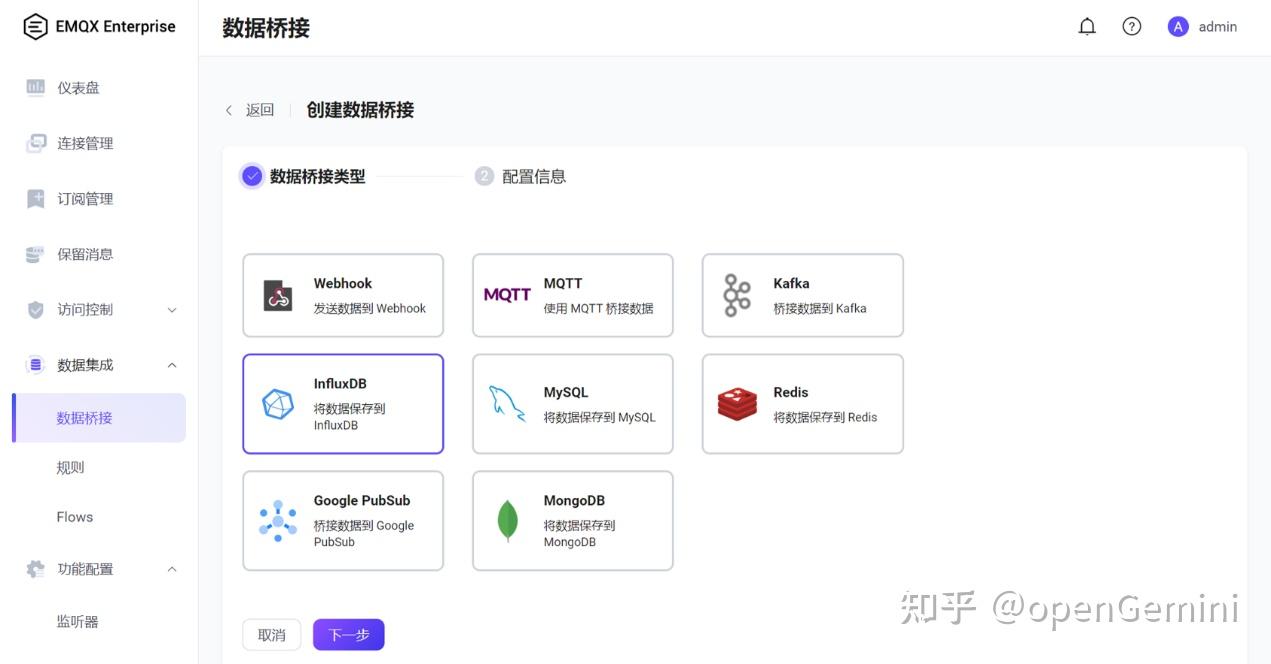This screenshot has height=664, width=1271.
Task: Click the 功能配置 gear icon
Action: (35, 569)
